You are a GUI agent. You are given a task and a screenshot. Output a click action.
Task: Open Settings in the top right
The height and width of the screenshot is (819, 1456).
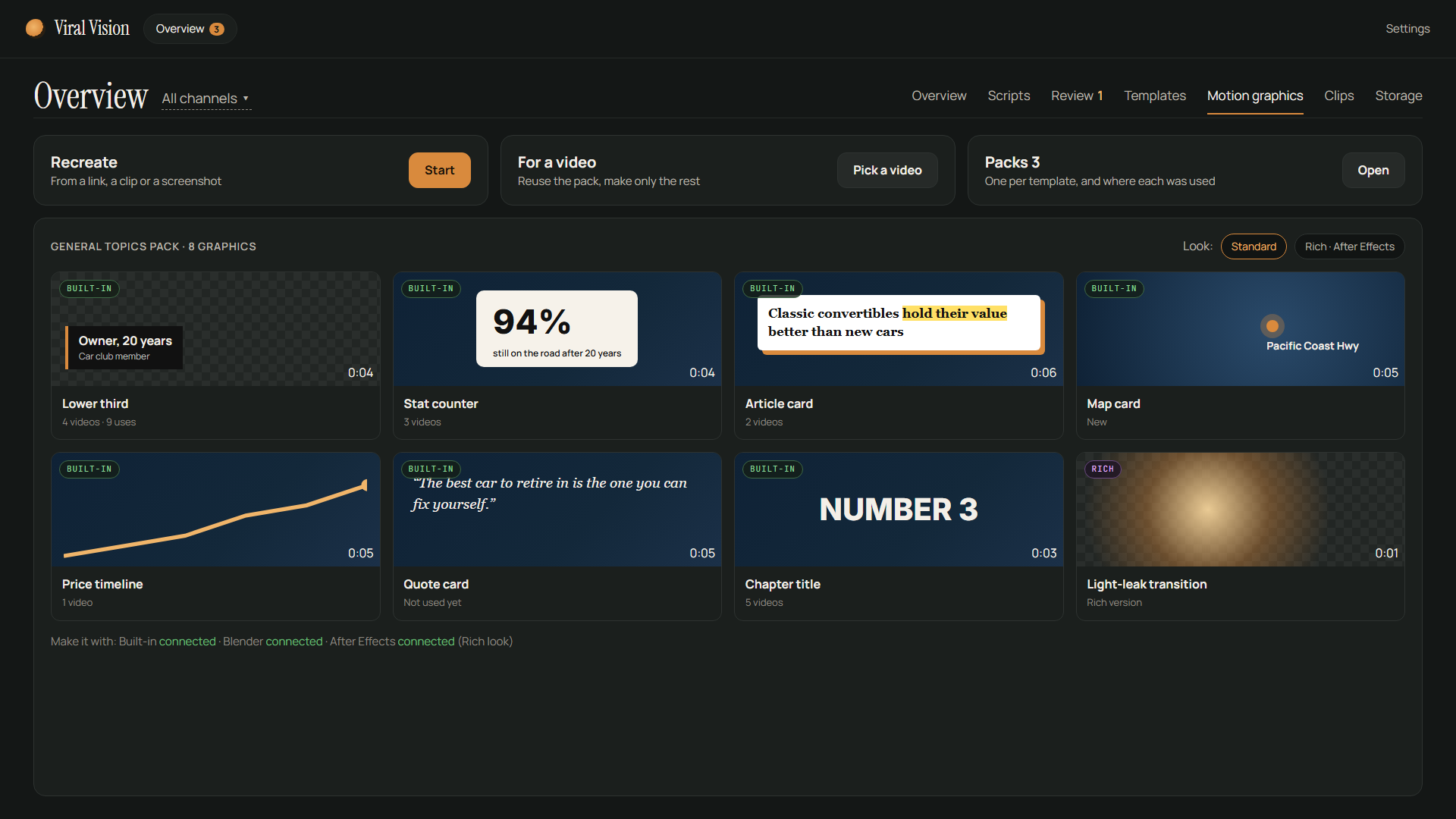1407,29
